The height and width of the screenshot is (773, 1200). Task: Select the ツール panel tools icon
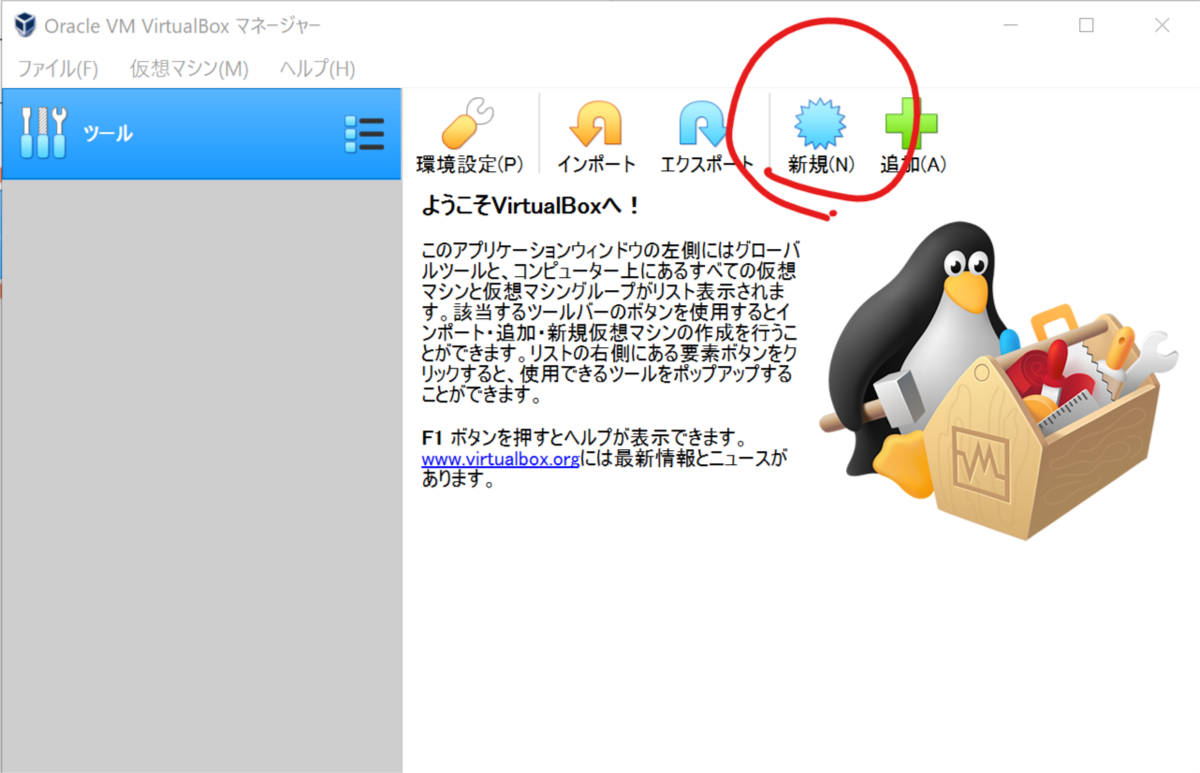pos(42,131)
